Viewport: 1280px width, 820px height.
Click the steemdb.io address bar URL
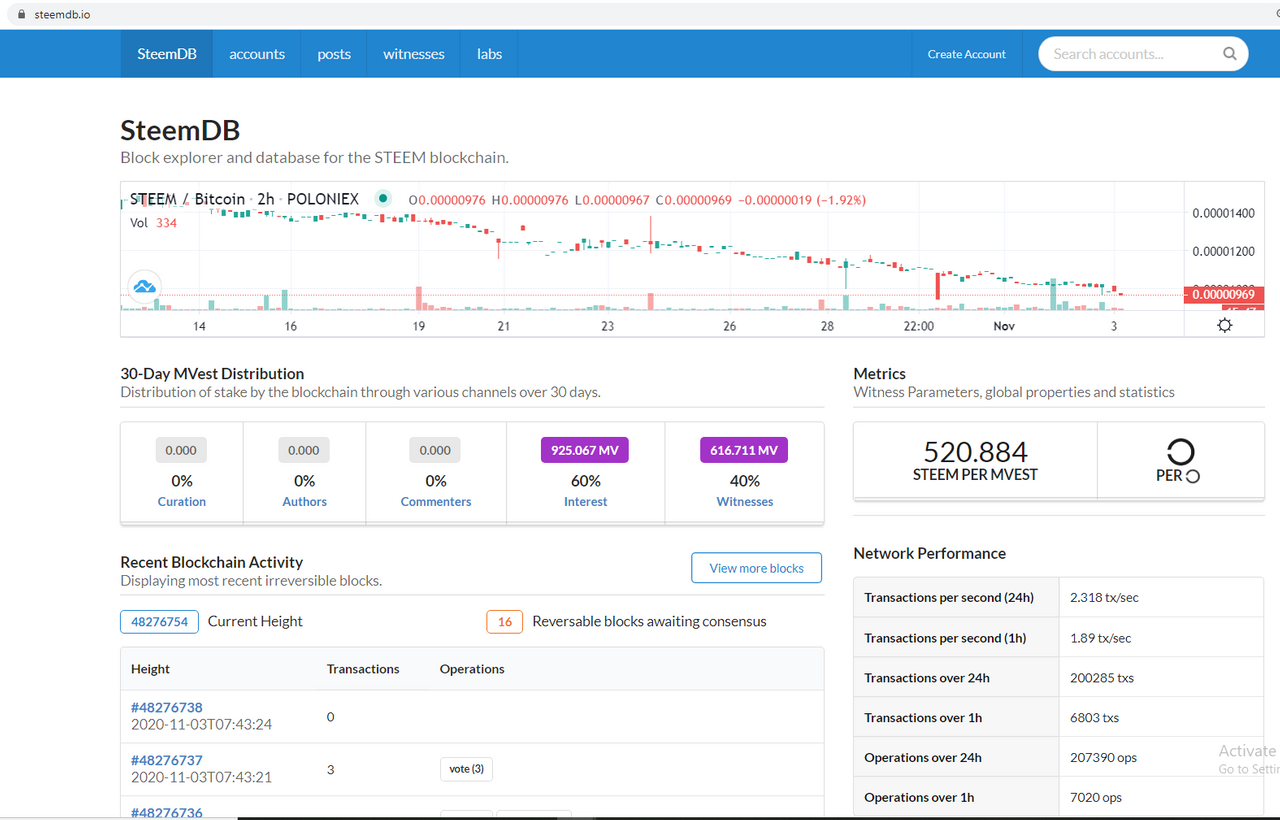[62, 14]
